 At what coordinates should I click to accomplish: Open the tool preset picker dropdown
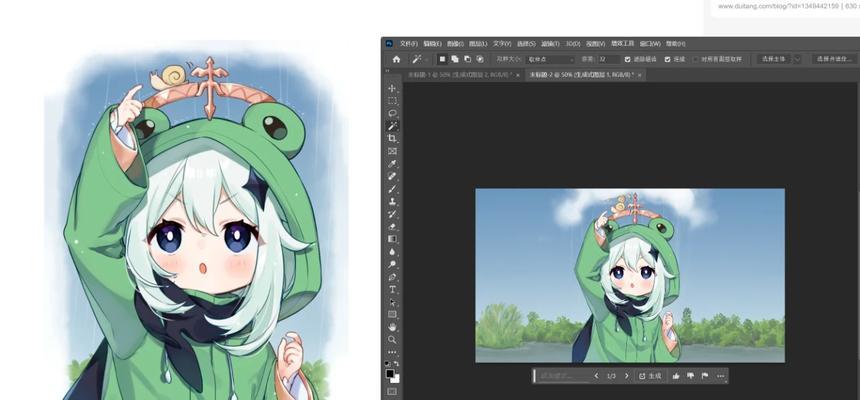click(427, 59)
